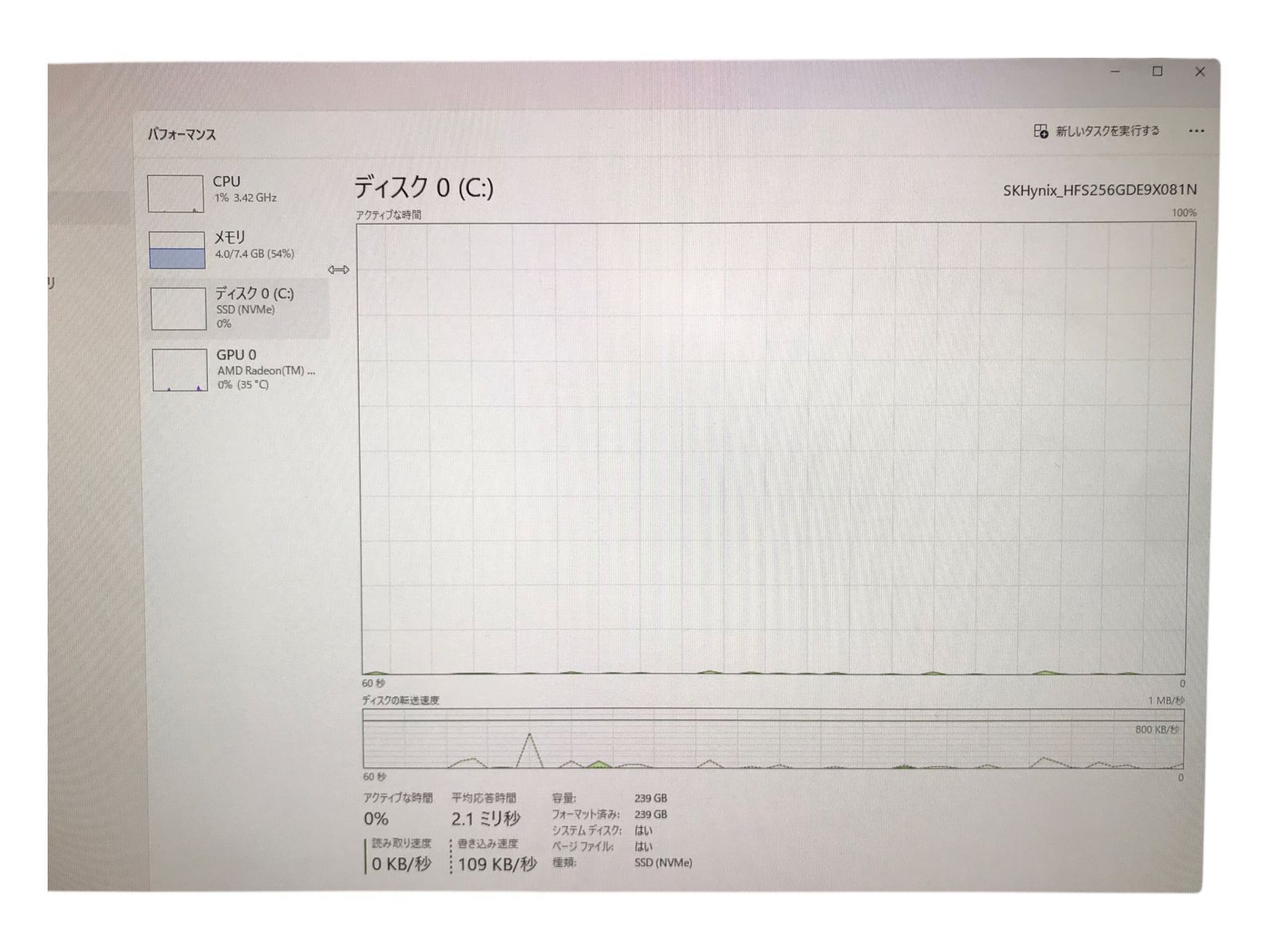Click the 読み取り速度 0 KB/秒 value
The height and width of the screenshot is (952, 1270).
point(402,864)
